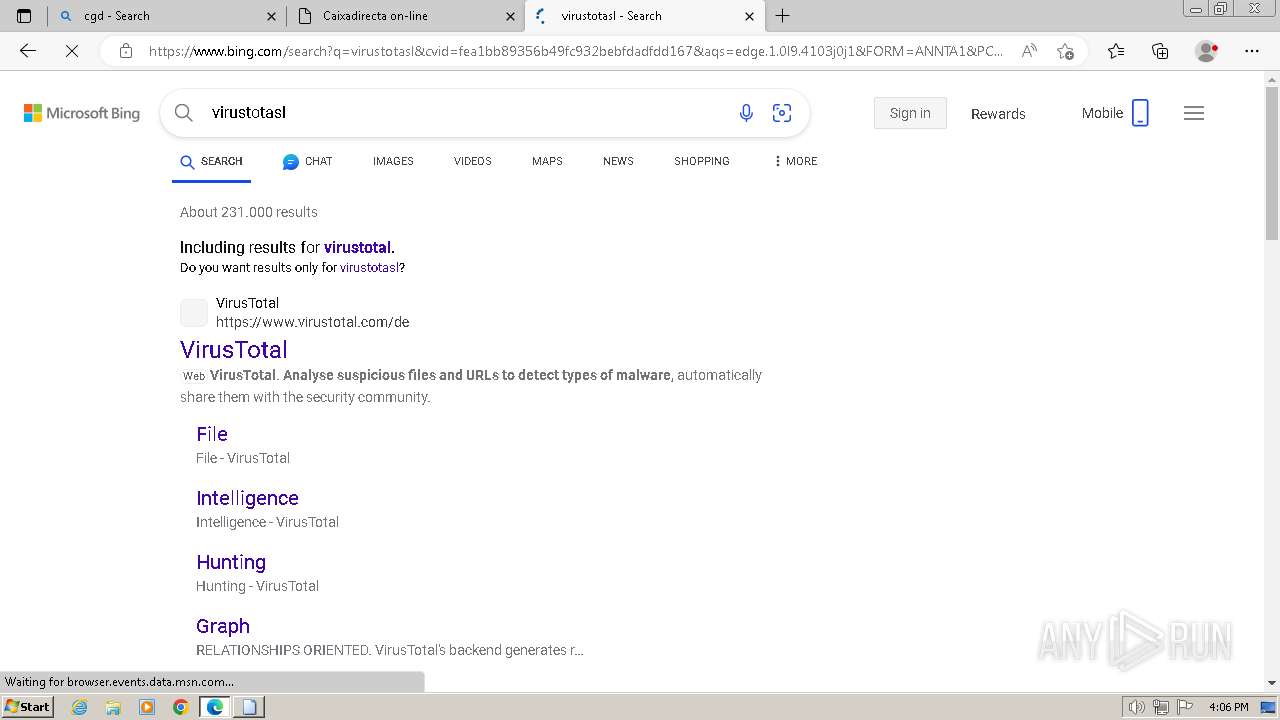Search only for virustotasl link

point(369,268)
